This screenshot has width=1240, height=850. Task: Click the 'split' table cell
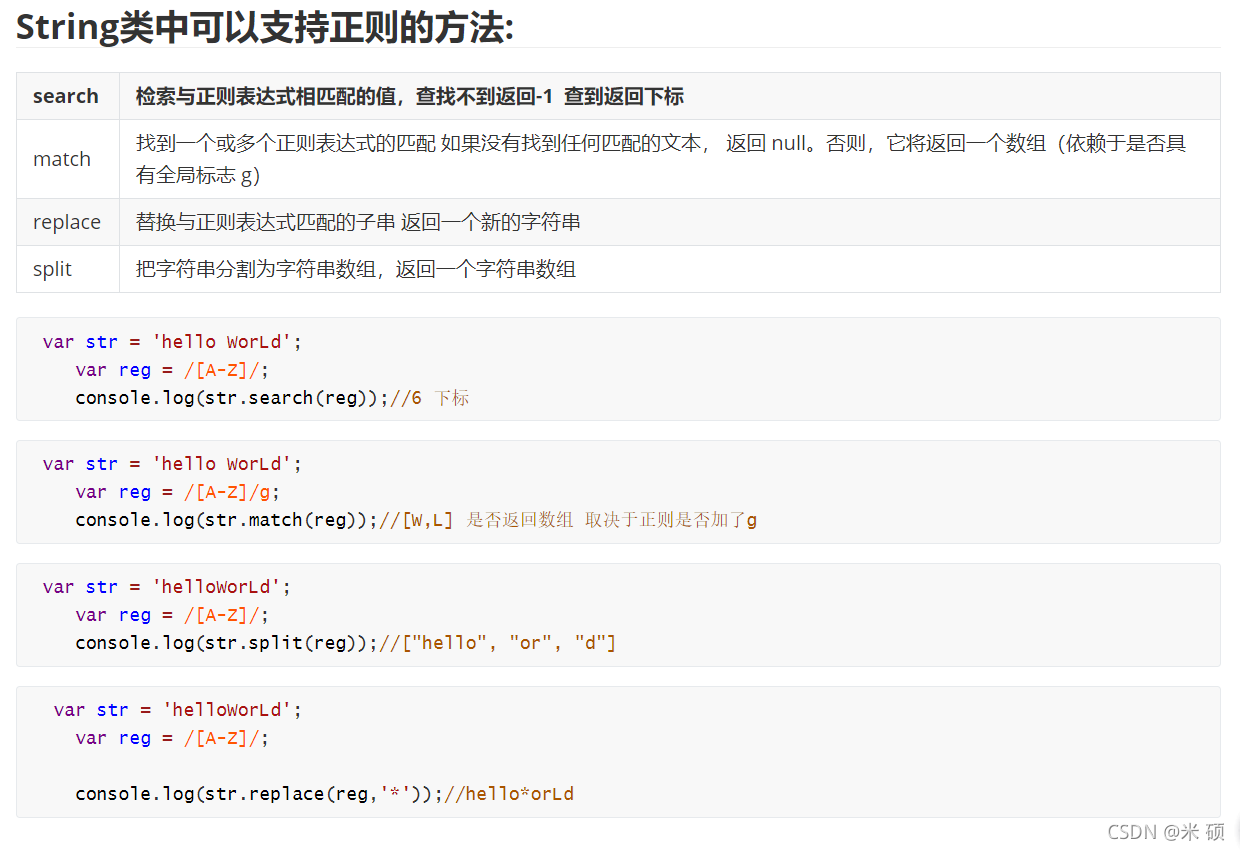(x=67, y=269)
